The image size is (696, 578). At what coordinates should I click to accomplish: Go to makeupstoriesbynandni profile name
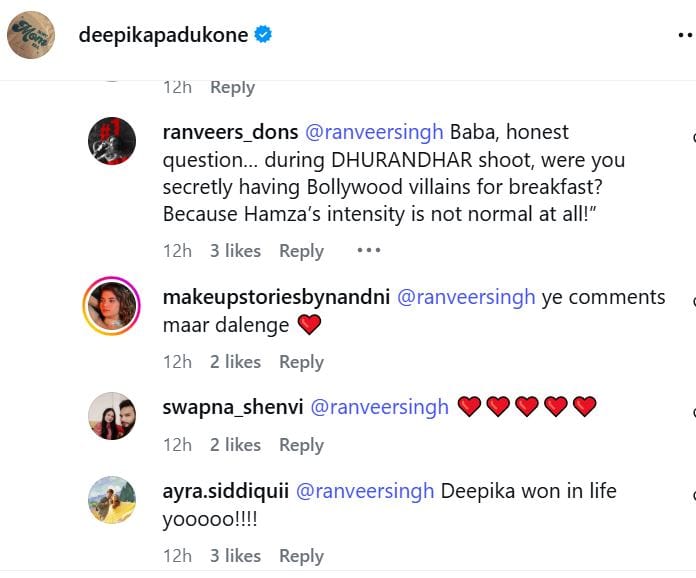click(276, 297)
